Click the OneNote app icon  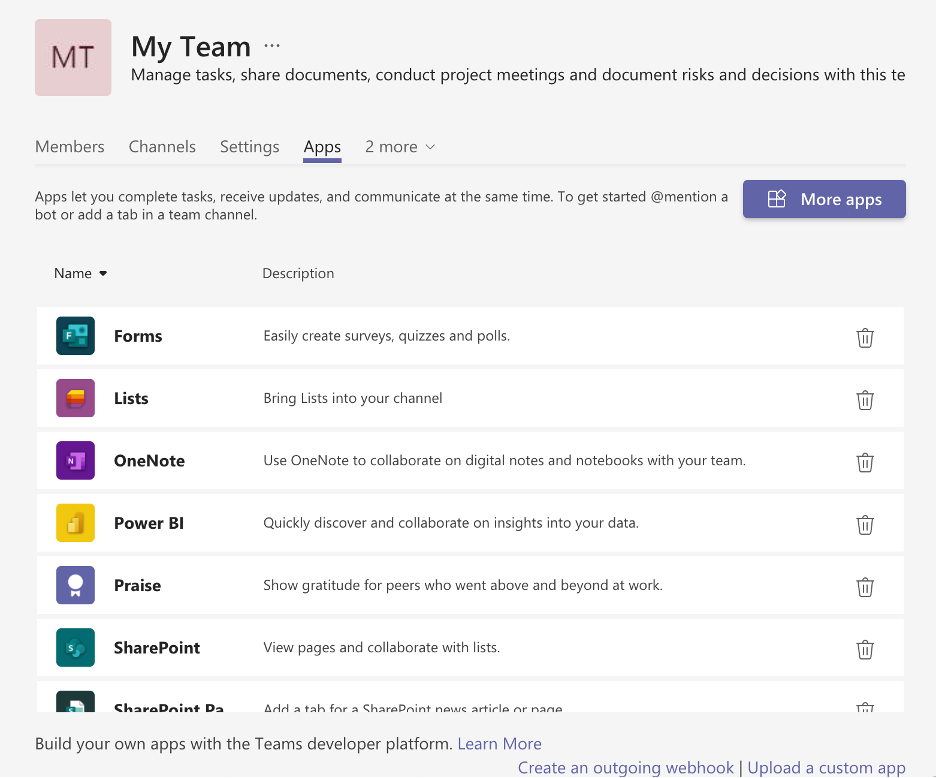[75, 460]
